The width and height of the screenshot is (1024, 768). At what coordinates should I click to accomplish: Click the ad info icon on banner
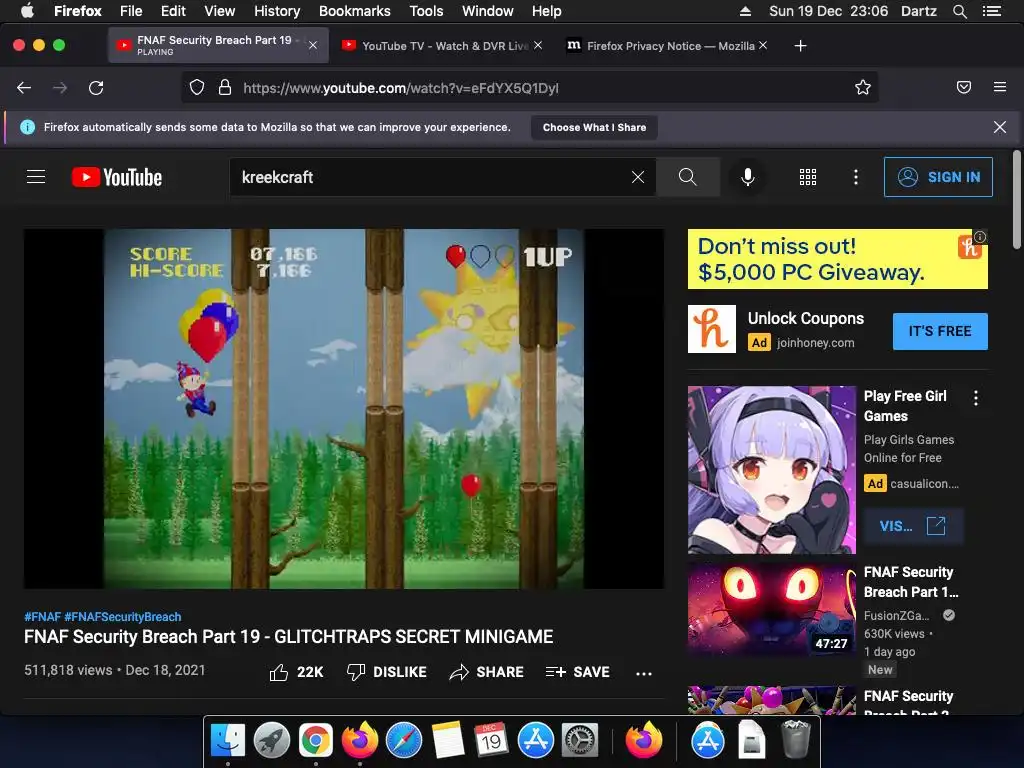[980, 236]
